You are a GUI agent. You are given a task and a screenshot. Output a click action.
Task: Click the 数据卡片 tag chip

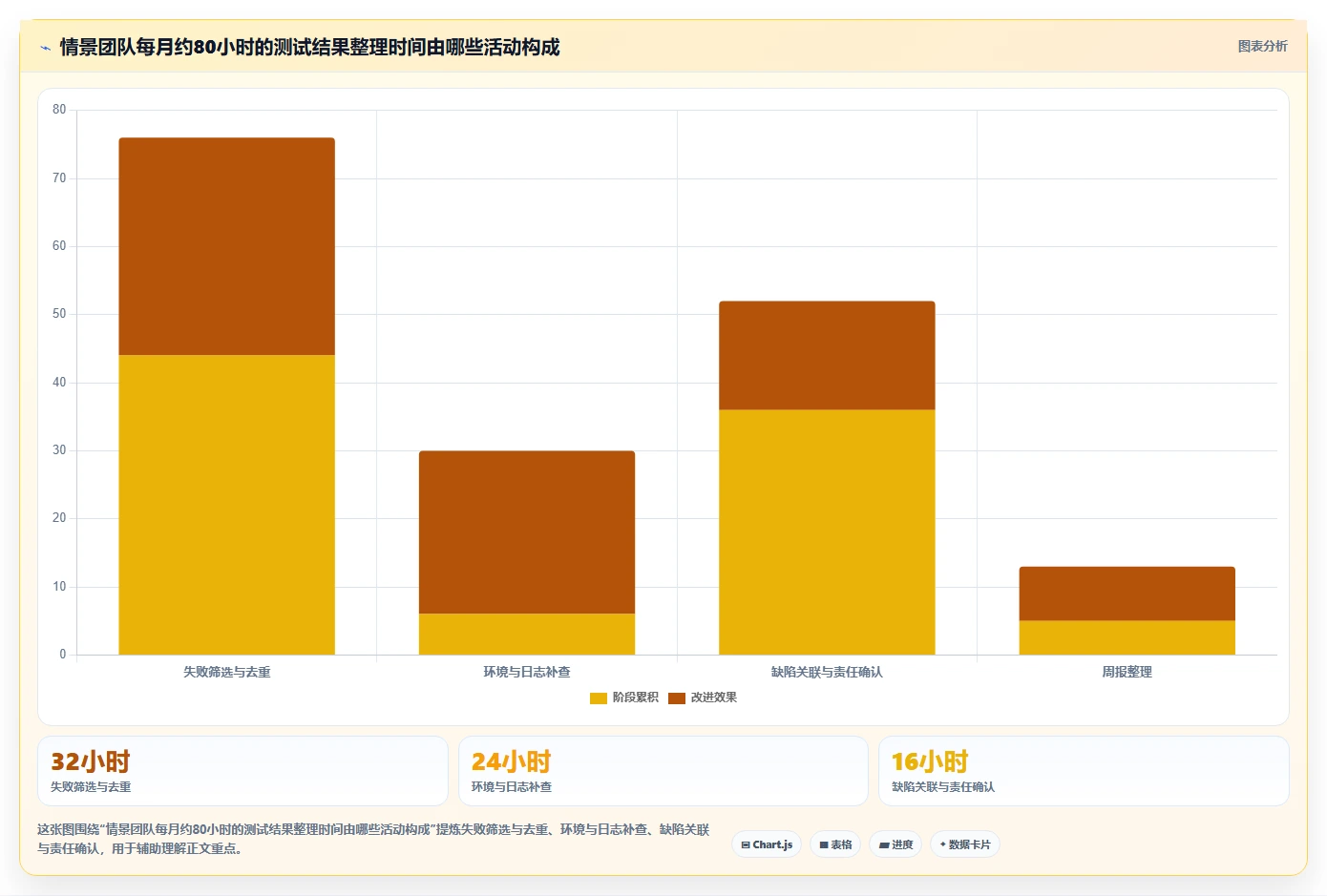pos(965,844)
